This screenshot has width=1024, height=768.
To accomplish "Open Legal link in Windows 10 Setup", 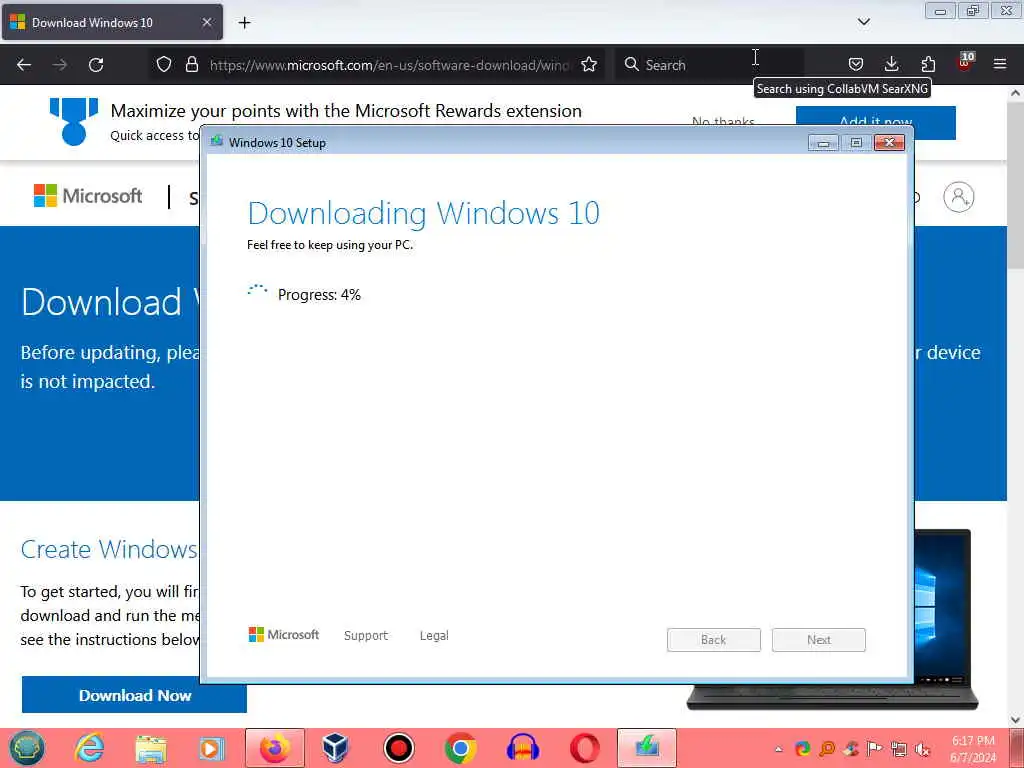I will tap(434, 635).
